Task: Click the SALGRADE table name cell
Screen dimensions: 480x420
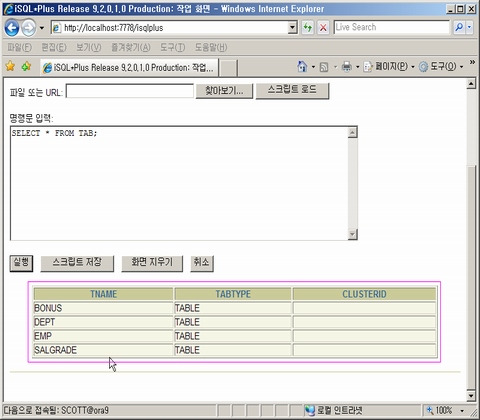Action: click(103, 350)
